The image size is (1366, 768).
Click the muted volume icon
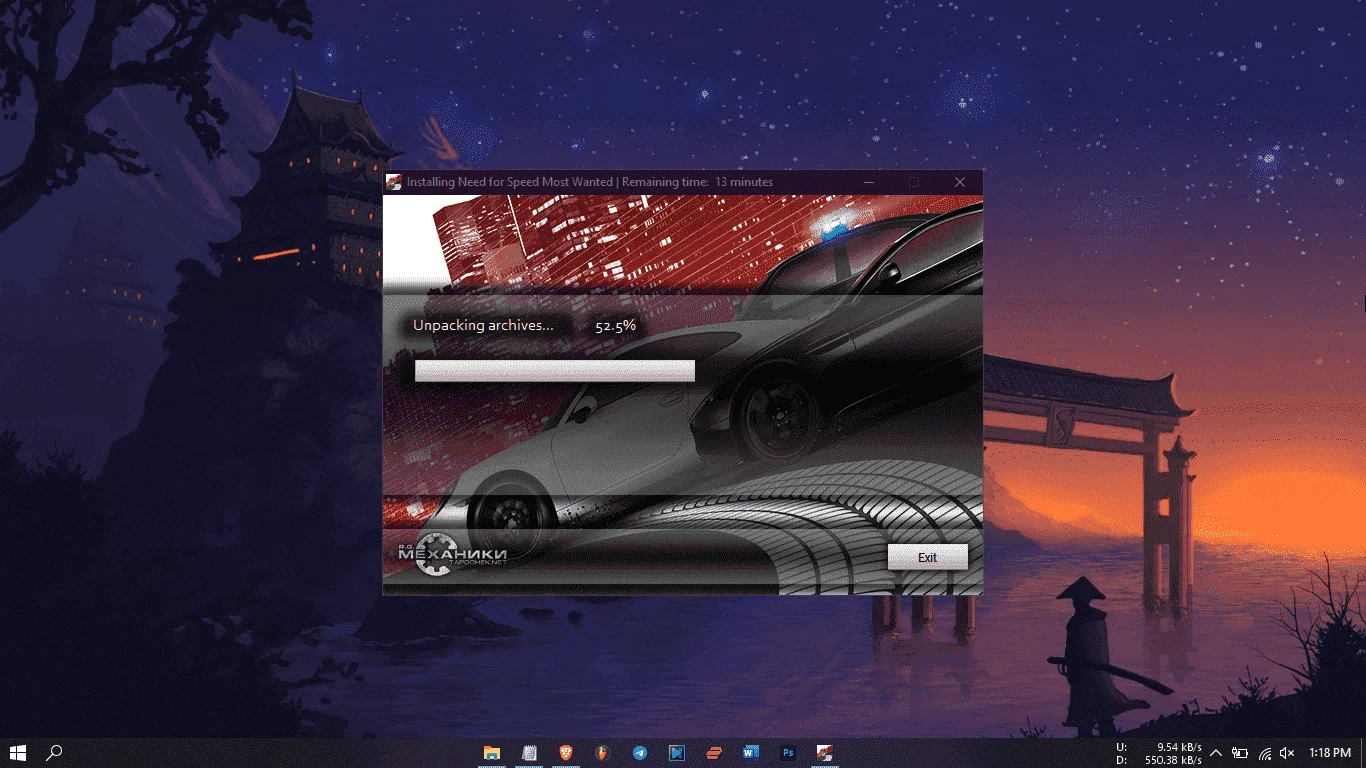point(1288,753)
